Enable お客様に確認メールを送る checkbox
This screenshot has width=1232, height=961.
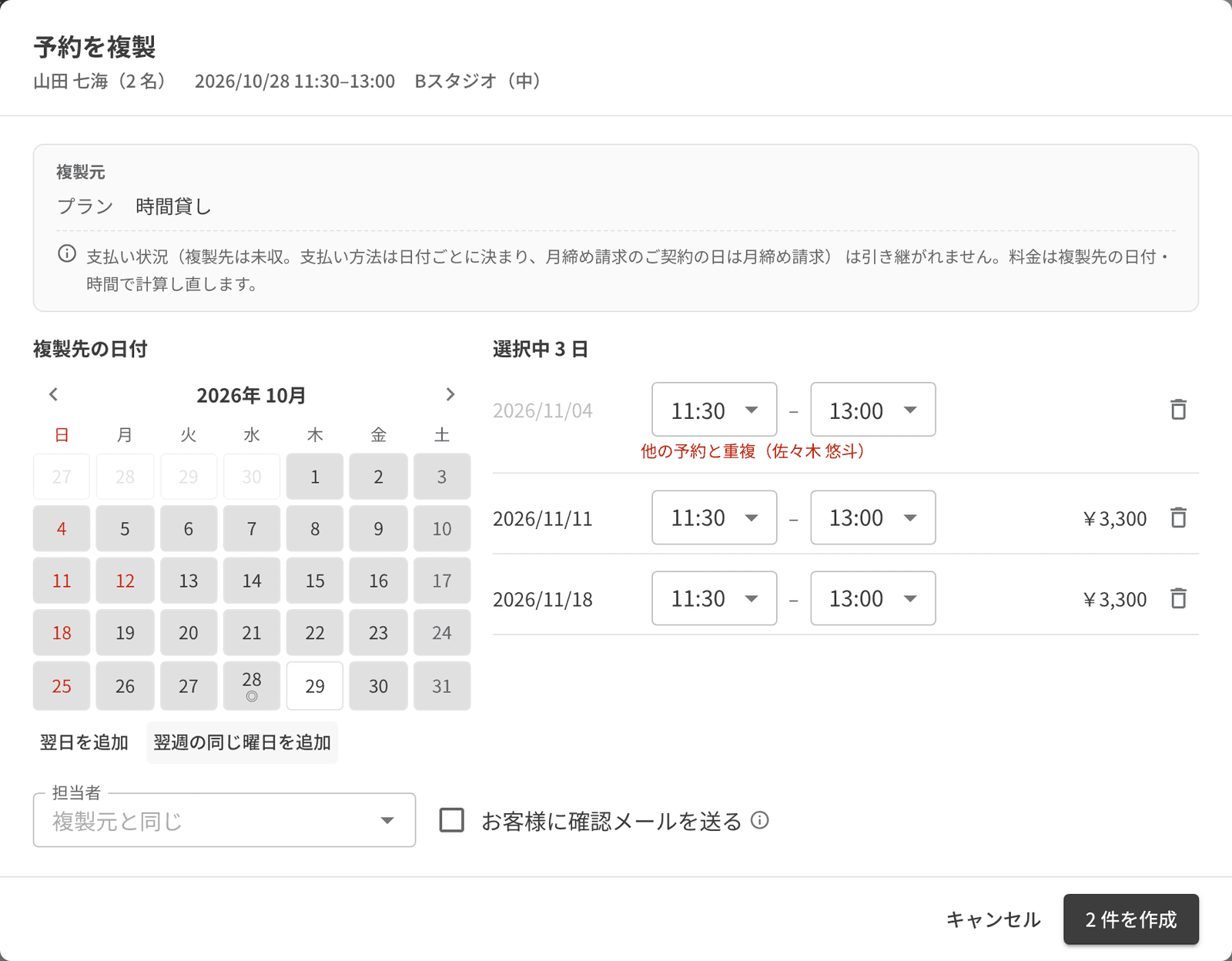point(452,820)
